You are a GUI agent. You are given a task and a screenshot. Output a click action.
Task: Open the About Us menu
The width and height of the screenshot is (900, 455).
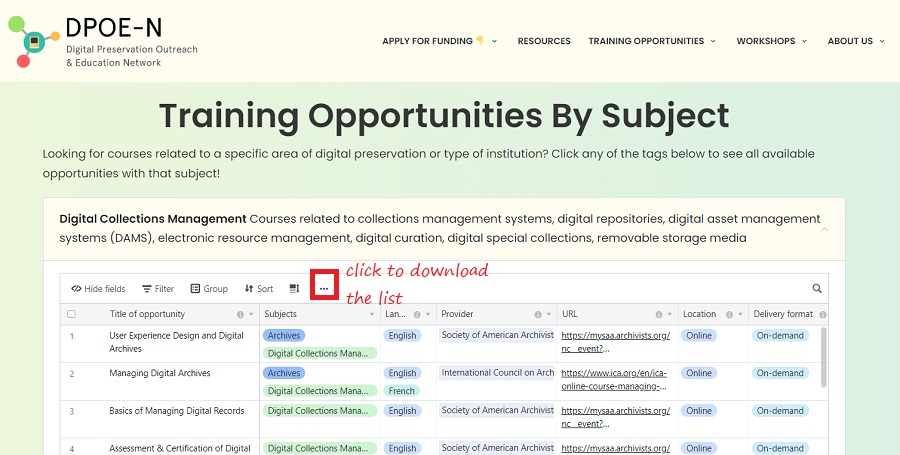tap(856, 41)
